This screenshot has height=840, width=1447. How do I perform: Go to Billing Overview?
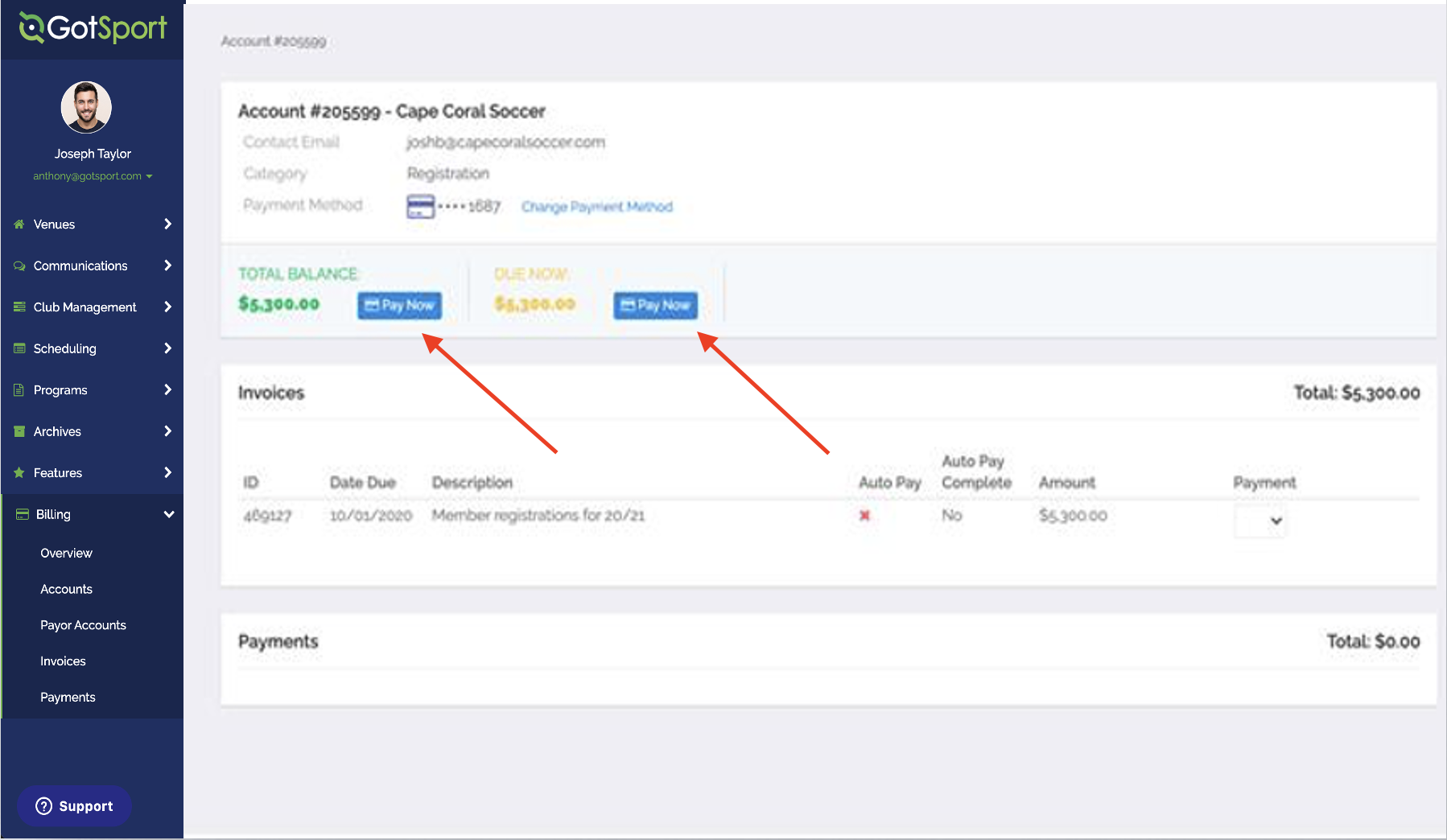click(66, 553)
